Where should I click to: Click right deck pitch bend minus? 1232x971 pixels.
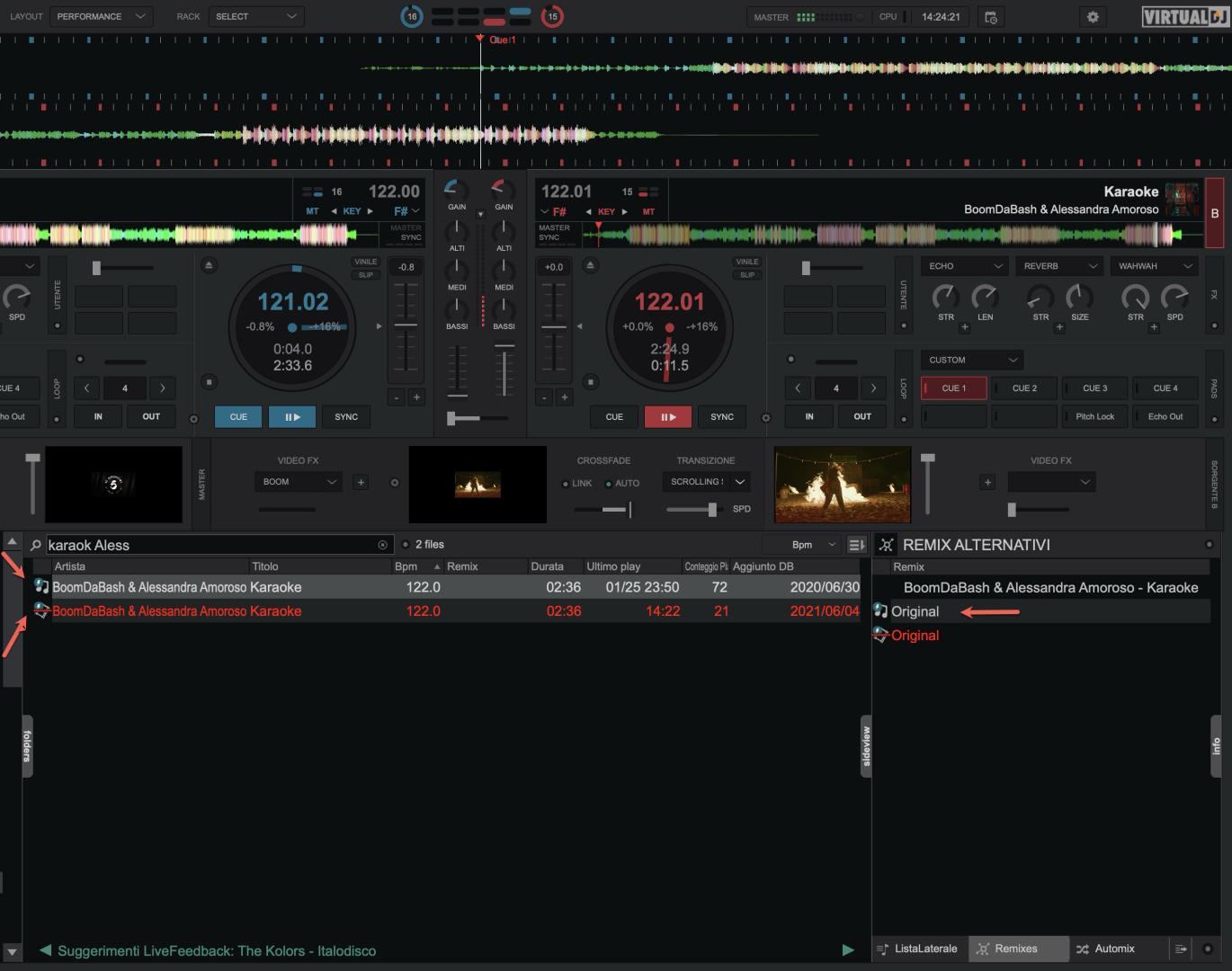pyautogui.click(x=544, y=396)
